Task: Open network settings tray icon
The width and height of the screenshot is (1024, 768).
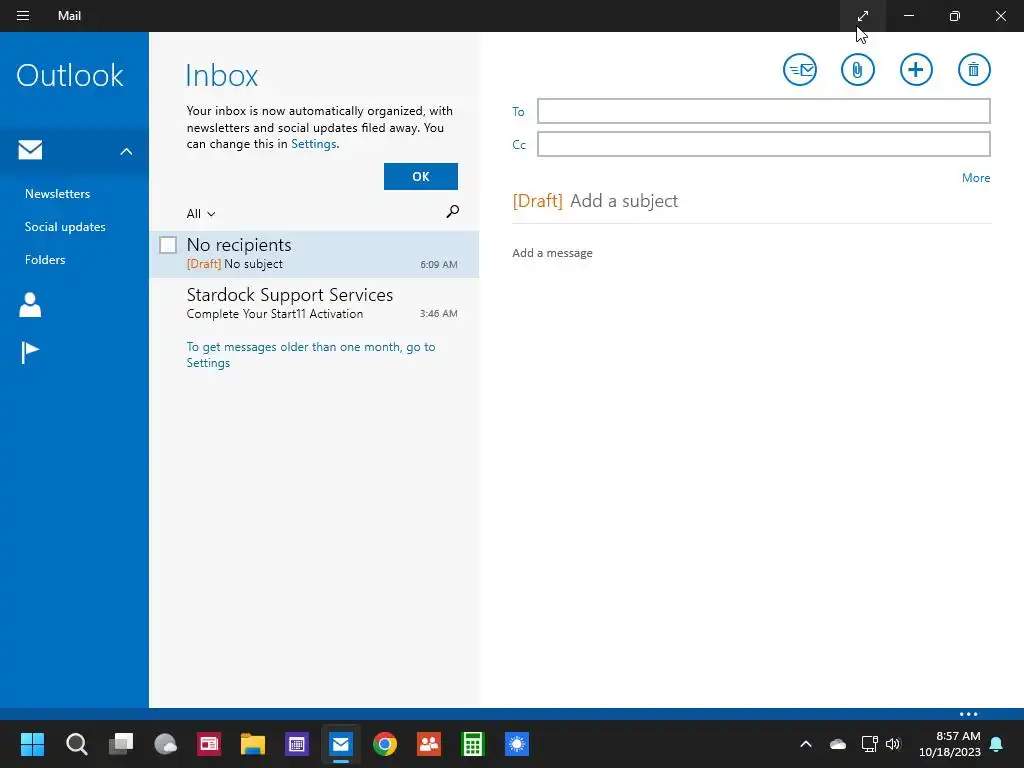Action: click(869, 744)
